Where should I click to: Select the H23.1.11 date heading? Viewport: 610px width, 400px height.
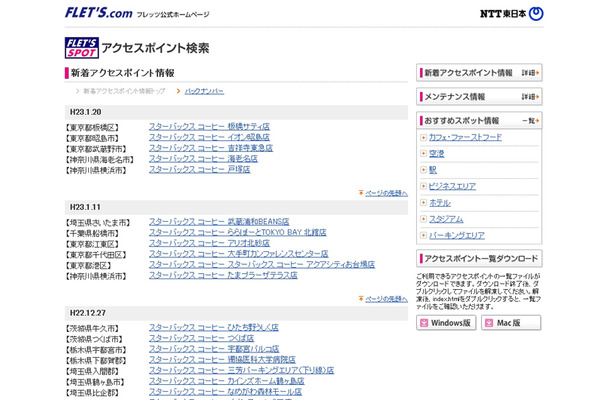coord(85,207)
